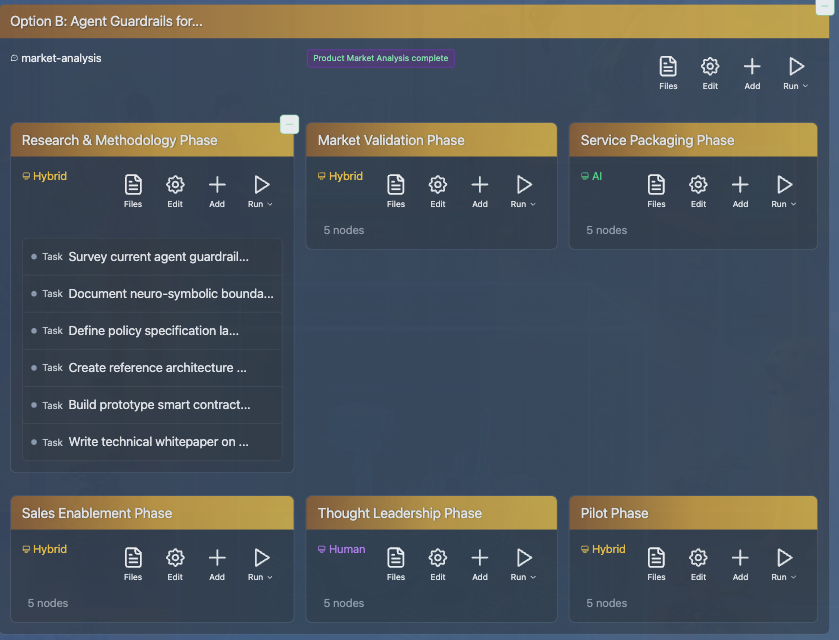Select task 'Document neuro-symbolic bounda...'

point(152,294)
